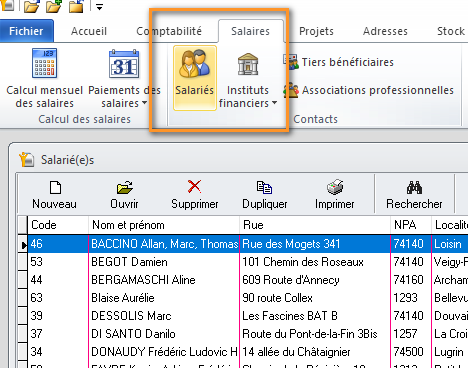This screenshot has width=468, height=368.
Task: Switch to the Comptabilité tab
Action: (169, 31)
